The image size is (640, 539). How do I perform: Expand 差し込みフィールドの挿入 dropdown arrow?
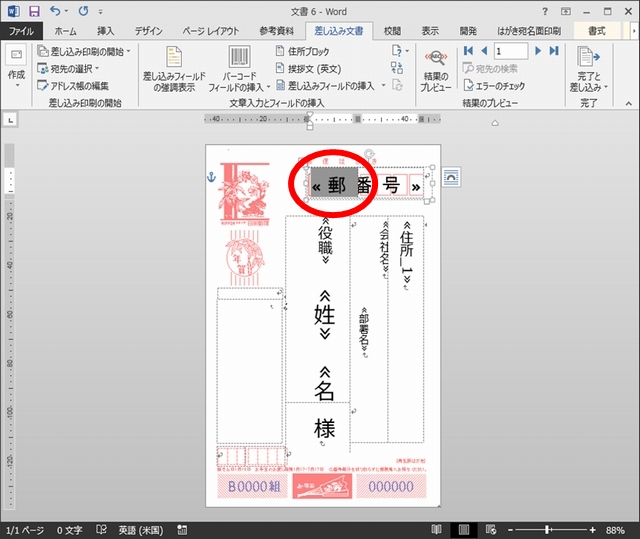(383, 86)
